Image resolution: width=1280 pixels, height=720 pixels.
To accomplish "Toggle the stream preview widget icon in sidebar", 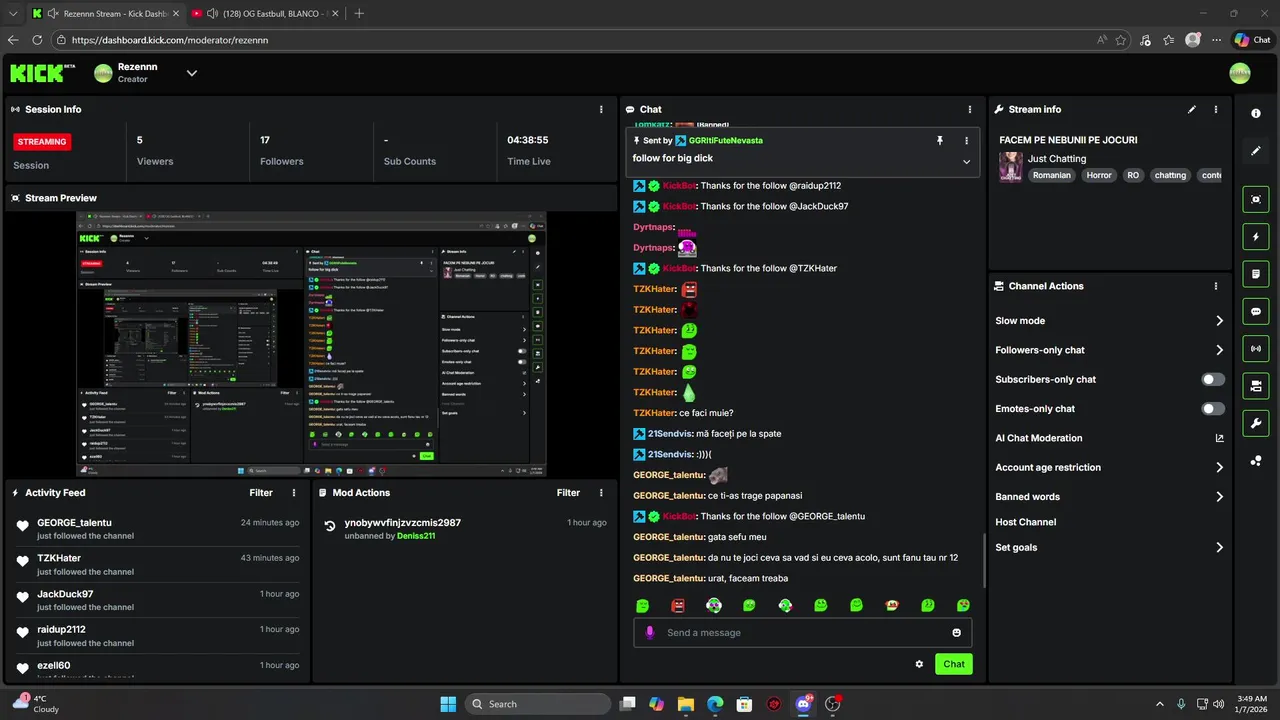I will coord(1256,199).
